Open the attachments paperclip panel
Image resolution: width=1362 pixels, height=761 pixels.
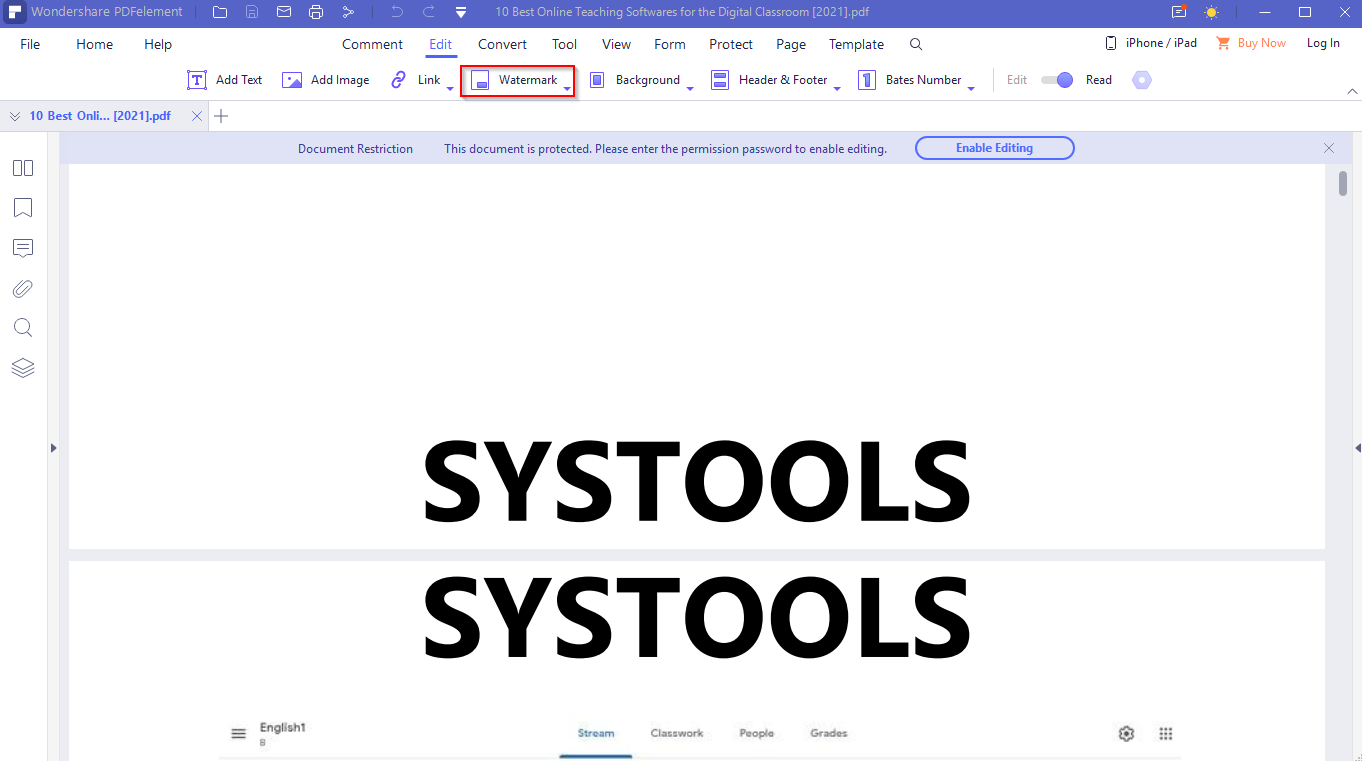pyautogui.click(x=23, y=289)
